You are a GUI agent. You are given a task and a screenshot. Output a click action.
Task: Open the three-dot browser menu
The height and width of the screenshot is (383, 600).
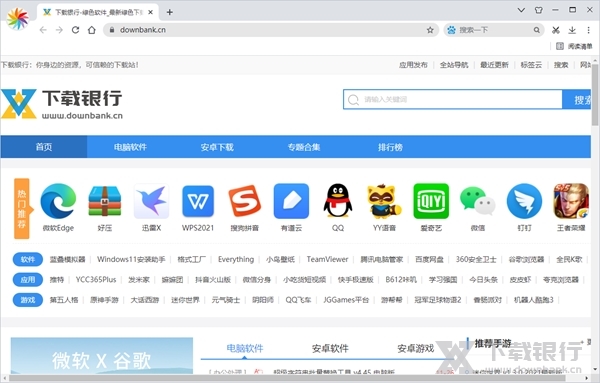click(588, 30)
